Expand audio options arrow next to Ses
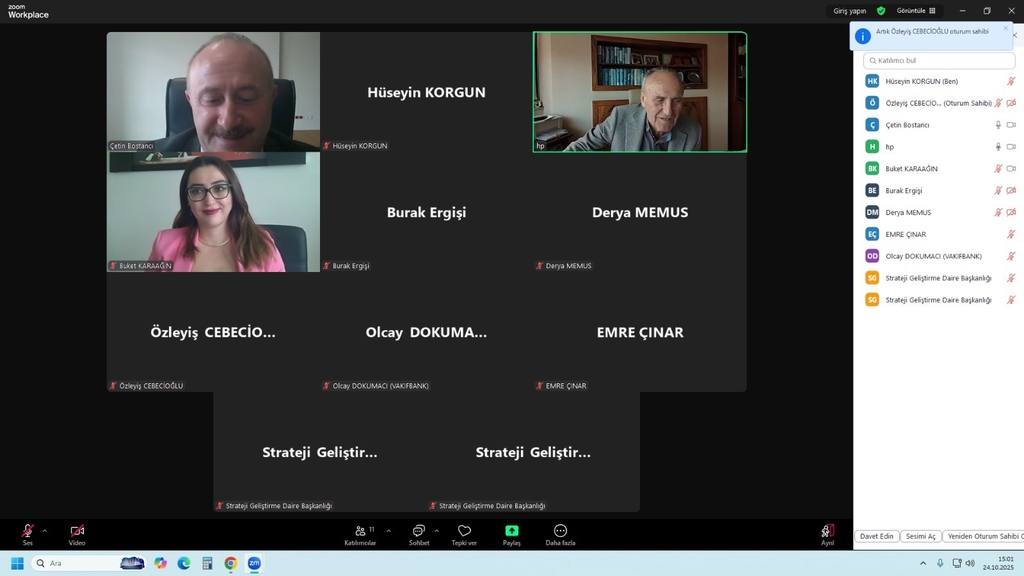1024x576 pixels. click(x=44, y=530)
